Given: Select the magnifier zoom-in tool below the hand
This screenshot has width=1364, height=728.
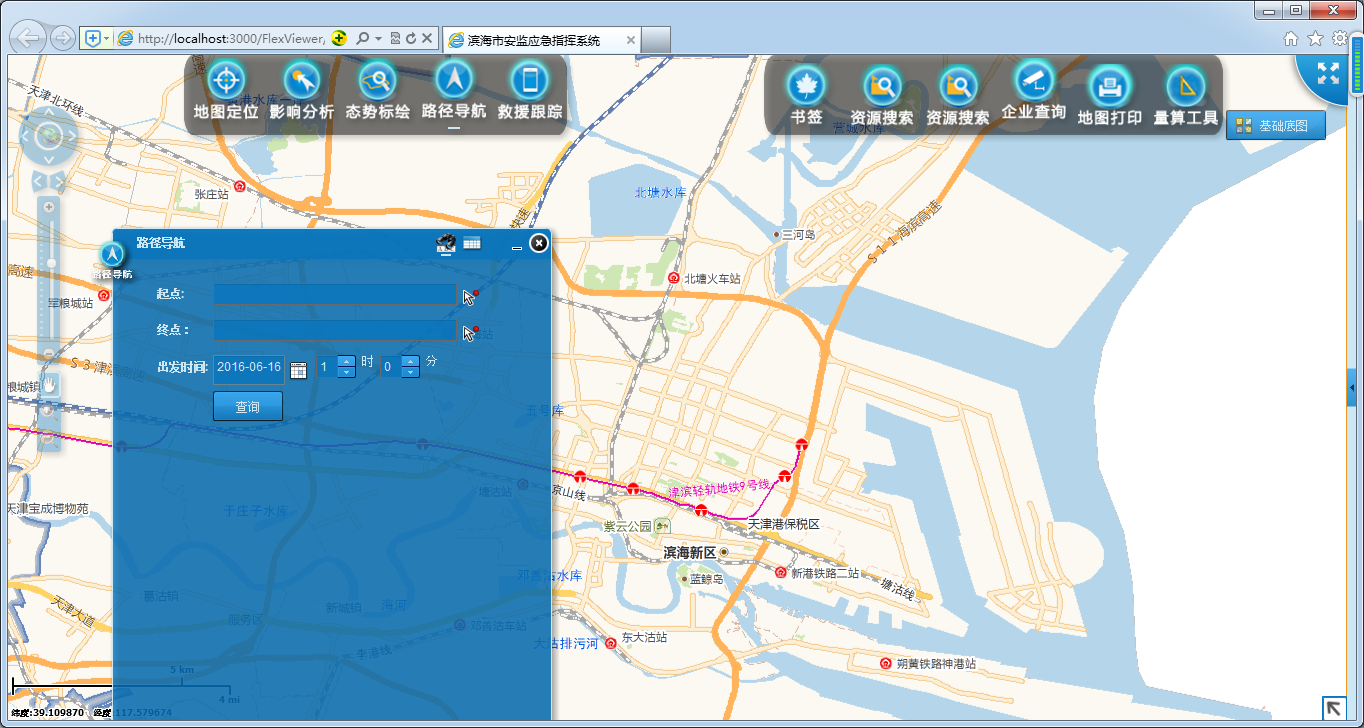Looking at the screenshot, I should pos(47,411).
